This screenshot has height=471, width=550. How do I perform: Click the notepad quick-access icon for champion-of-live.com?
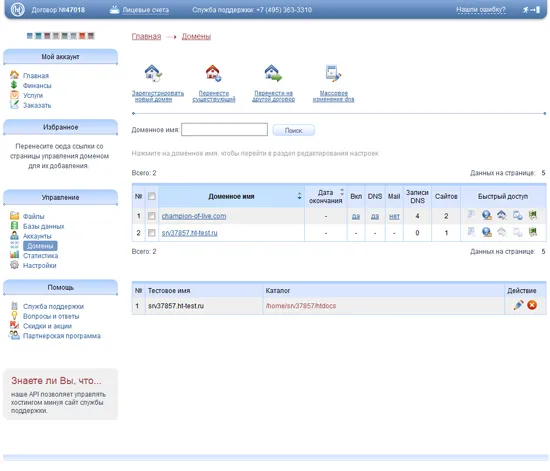pos(471,215)
